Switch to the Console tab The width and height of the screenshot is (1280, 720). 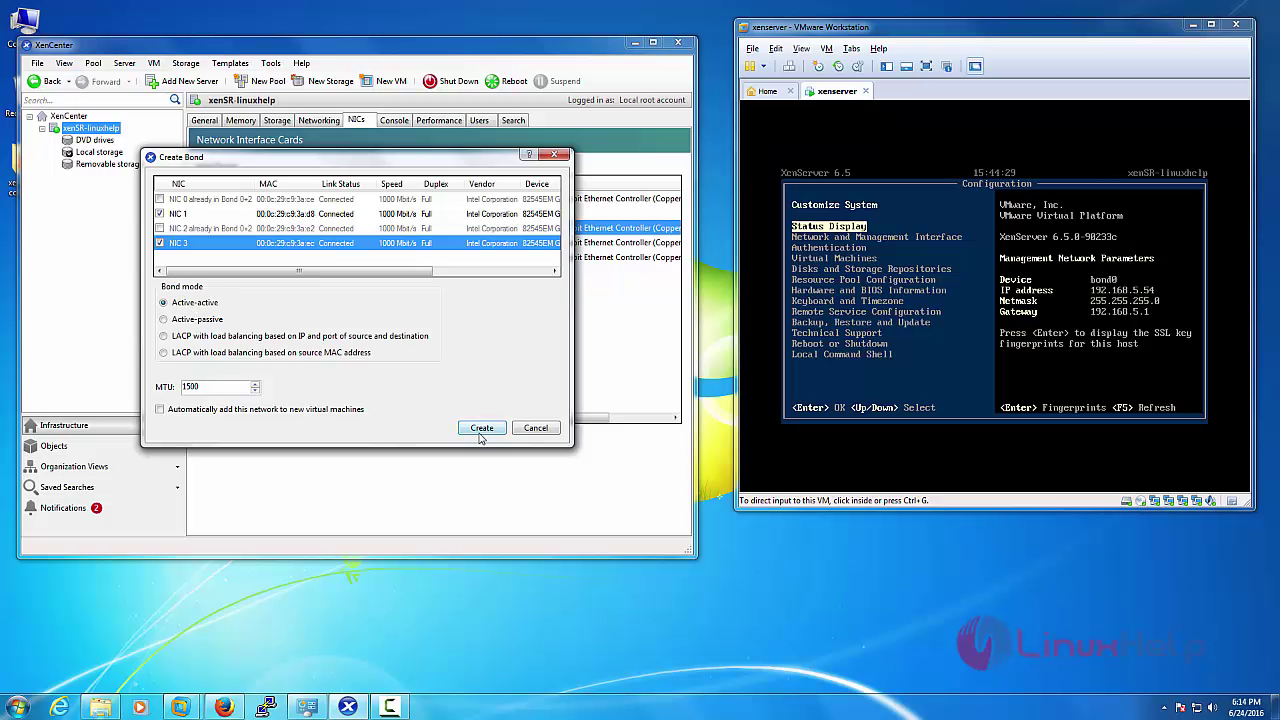click(394, 120)
